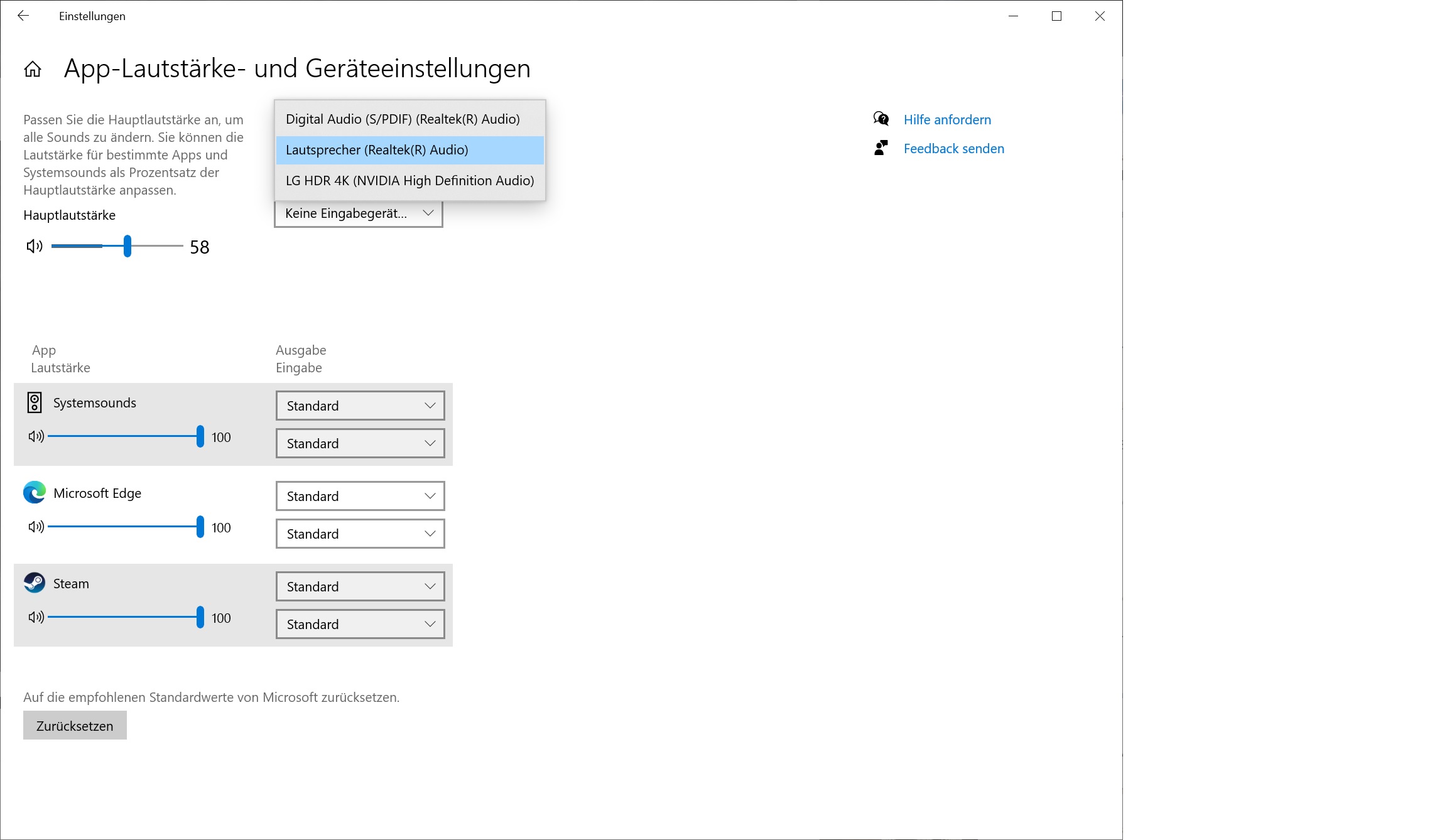Mute Microsoft Edge via speaker icon
Viewport: 1447px width, 840px height.
click(x=36, y=527)
